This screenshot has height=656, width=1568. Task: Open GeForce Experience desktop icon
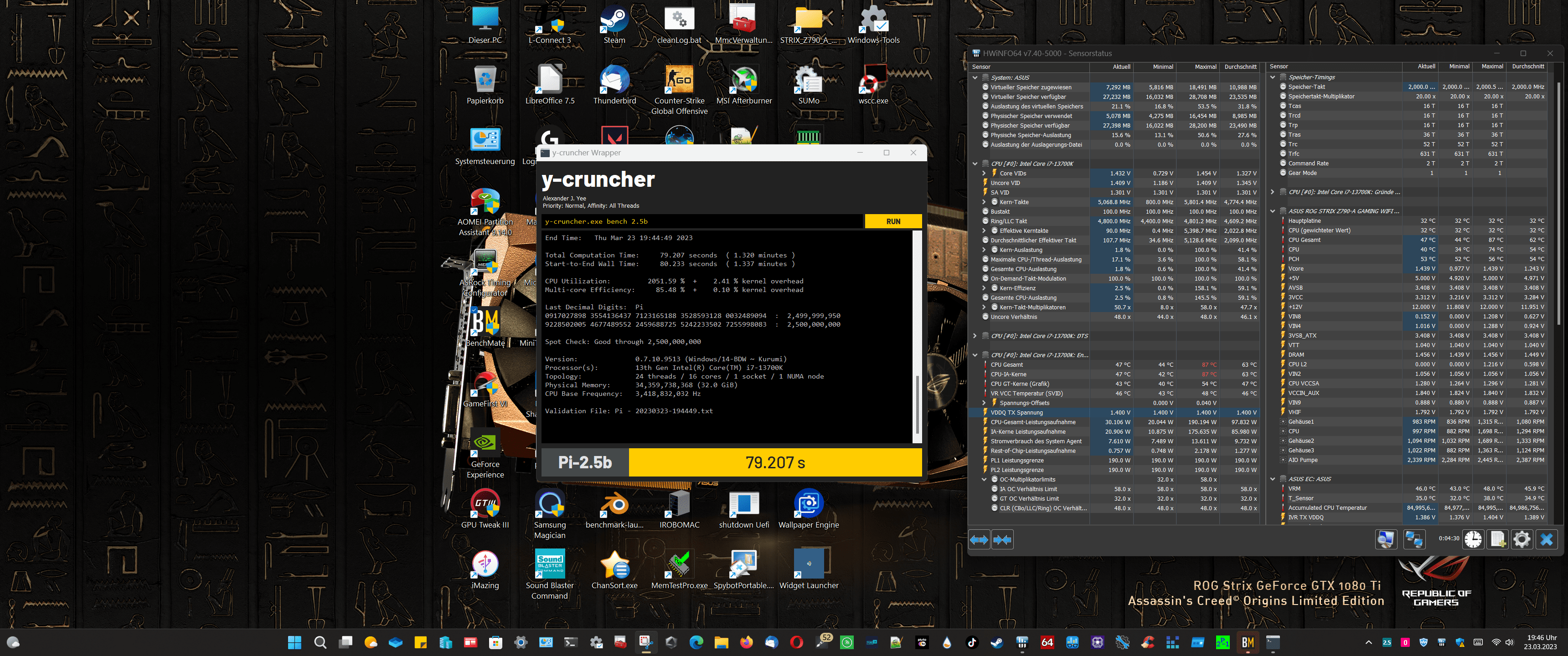[485, 453]
